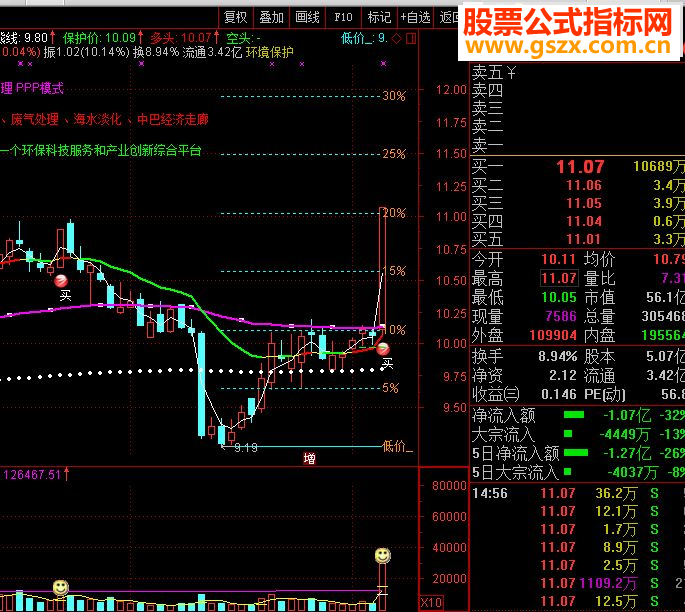Viewport: 685px width, 612px height.
Task: Click the 12.5万 tick trade row
Action: coord(616,601)
